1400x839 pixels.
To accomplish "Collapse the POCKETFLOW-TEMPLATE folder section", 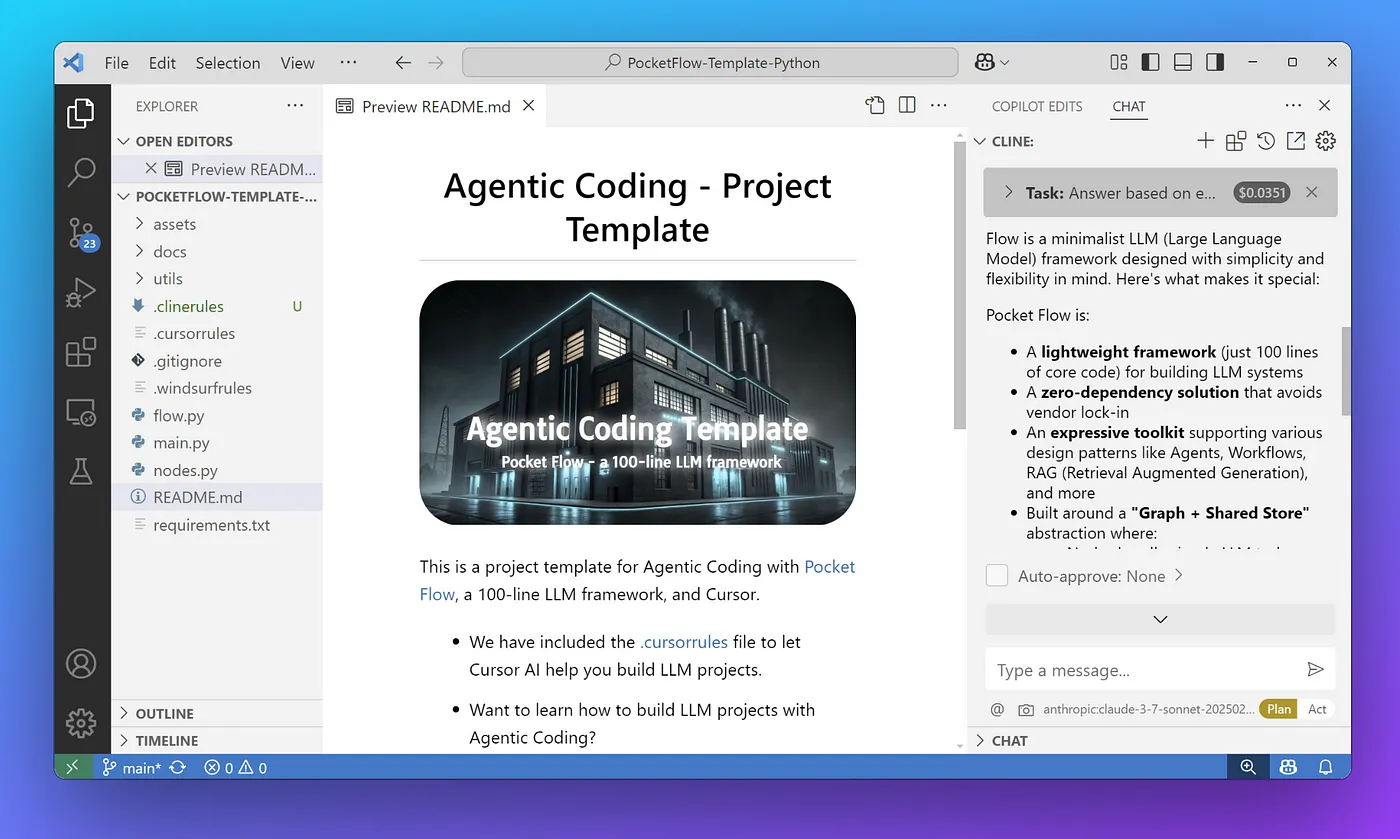I will click(217, 196).
